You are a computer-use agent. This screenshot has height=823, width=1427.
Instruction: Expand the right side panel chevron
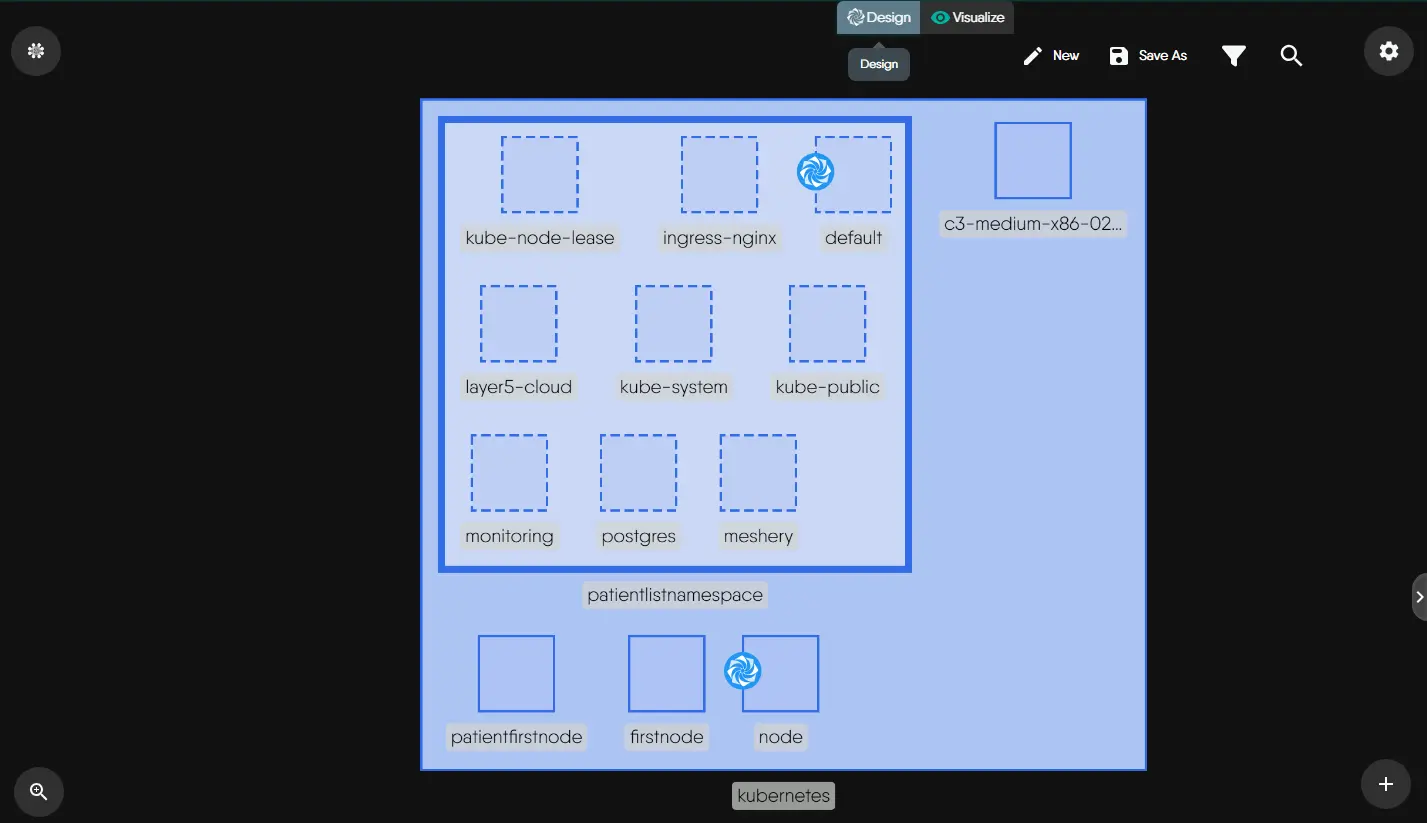[1419, 597]
